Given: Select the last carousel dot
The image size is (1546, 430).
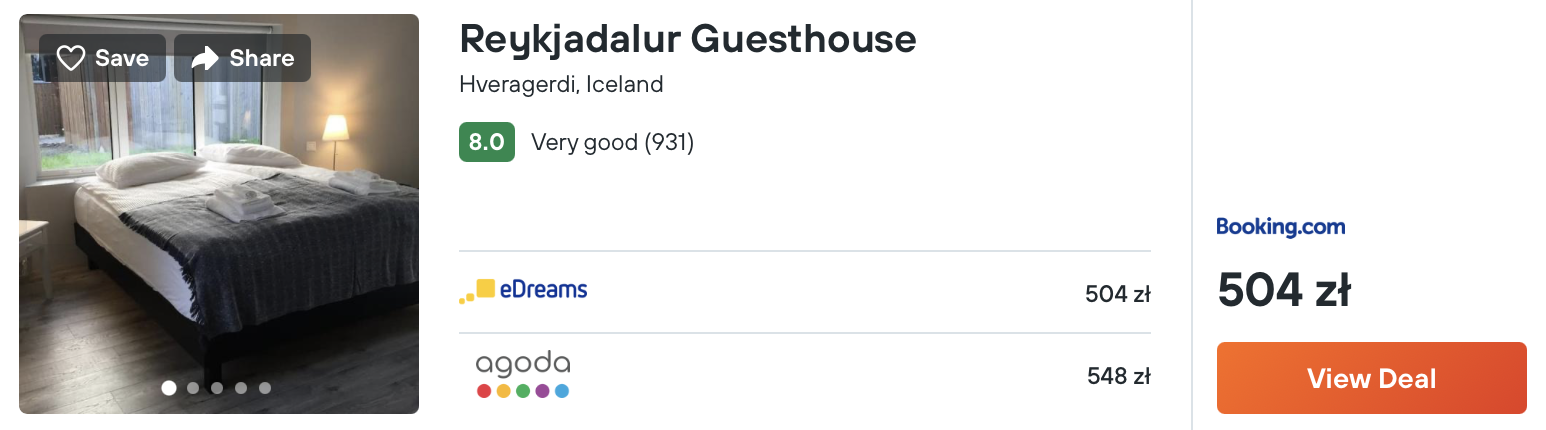Looking at the screenshot, I should (265, 388).
